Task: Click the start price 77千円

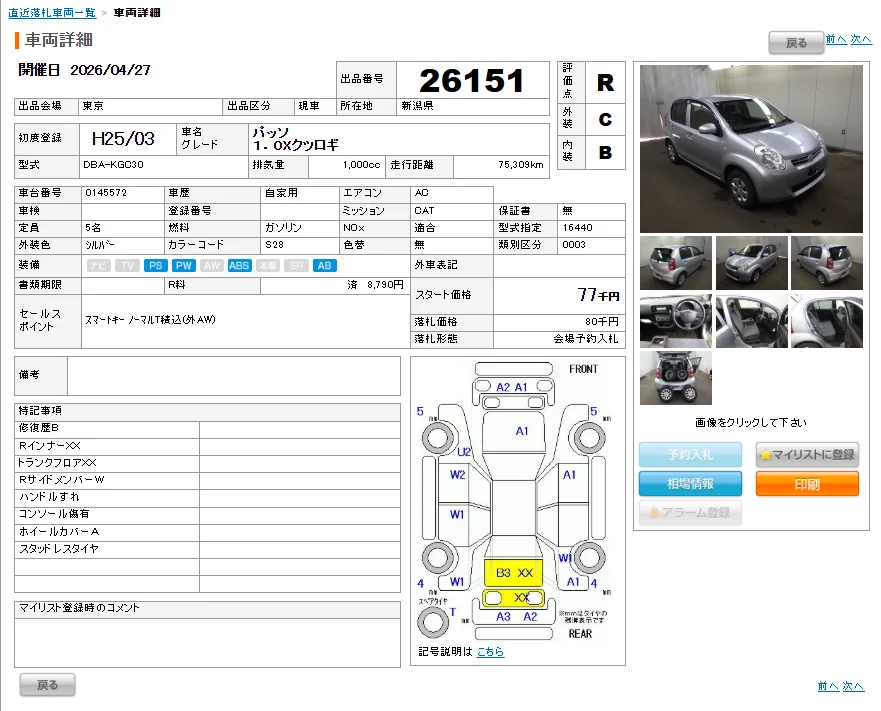Action: pos(598,295)
